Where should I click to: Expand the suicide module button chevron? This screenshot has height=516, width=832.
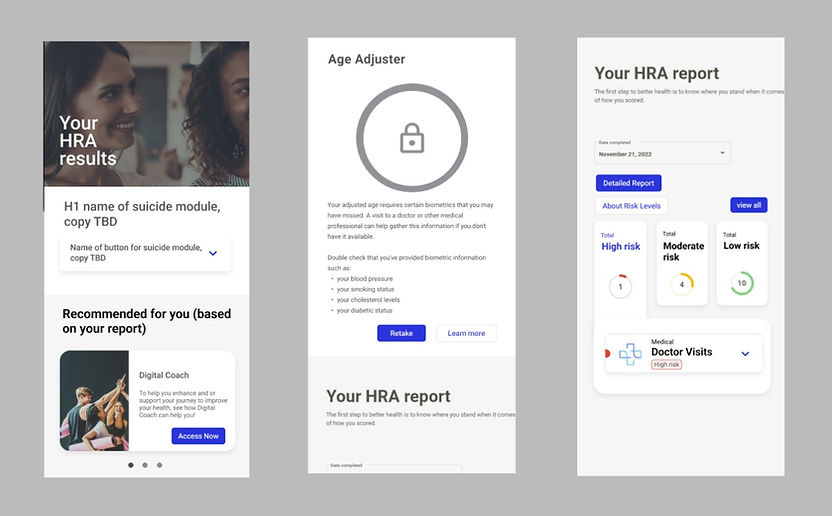pyautogui.click(x=213, y=253)
